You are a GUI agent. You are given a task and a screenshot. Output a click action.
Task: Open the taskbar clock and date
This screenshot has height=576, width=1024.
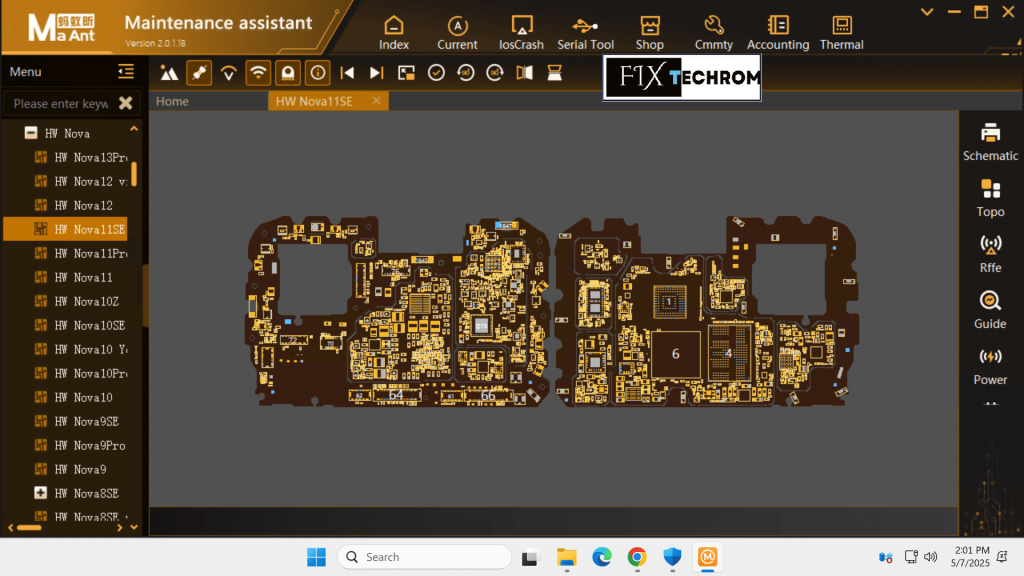(x=970, y=556)
